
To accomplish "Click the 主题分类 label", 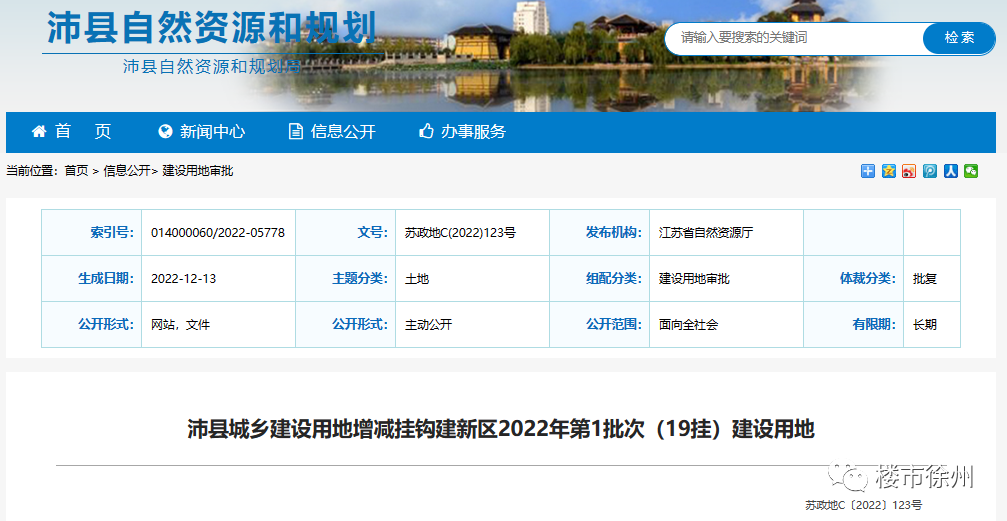I will point(360,278).
